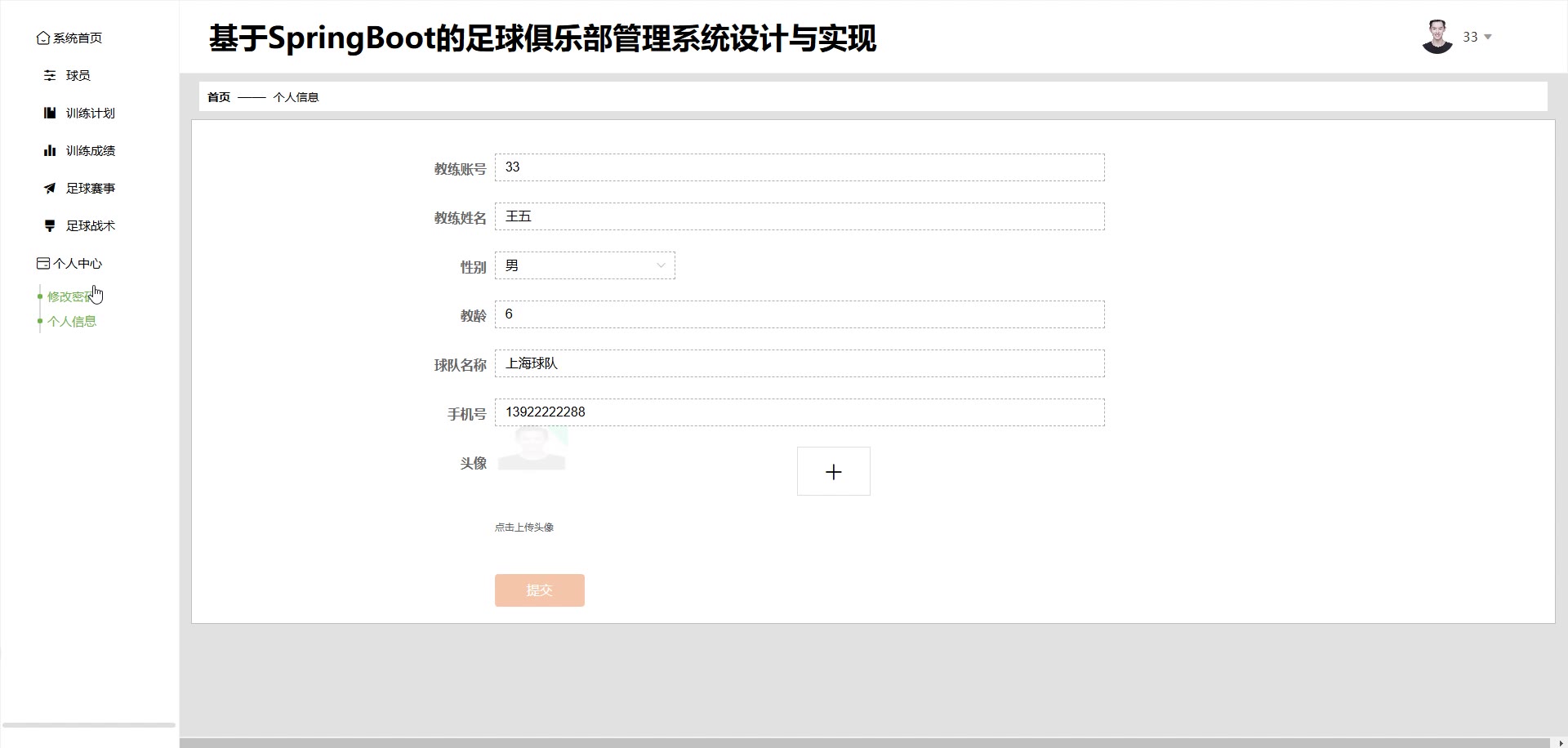The image size is (1568, 748).
Task: Open the 训练成绩 menu item
Action: point(91,150)
